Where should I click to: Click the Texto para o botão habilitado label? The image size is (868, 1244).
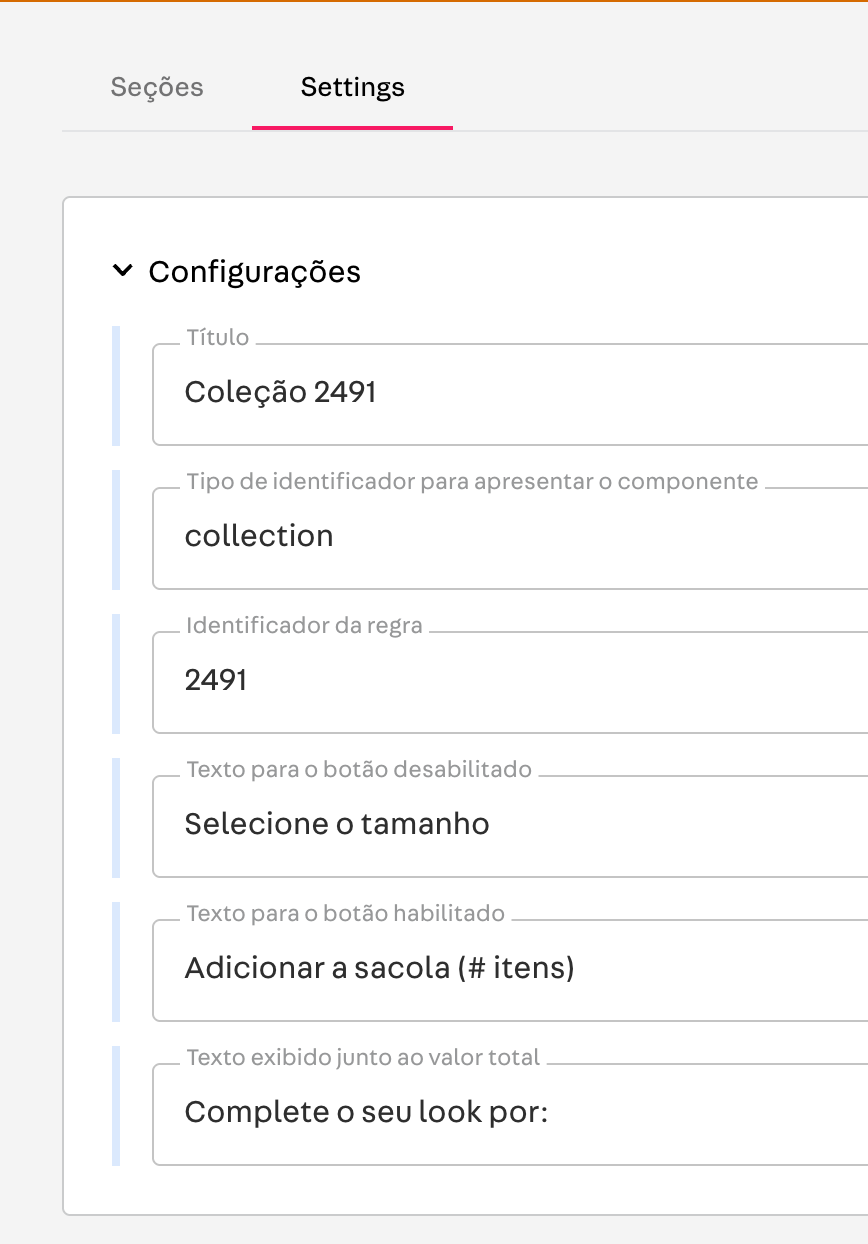346,914
